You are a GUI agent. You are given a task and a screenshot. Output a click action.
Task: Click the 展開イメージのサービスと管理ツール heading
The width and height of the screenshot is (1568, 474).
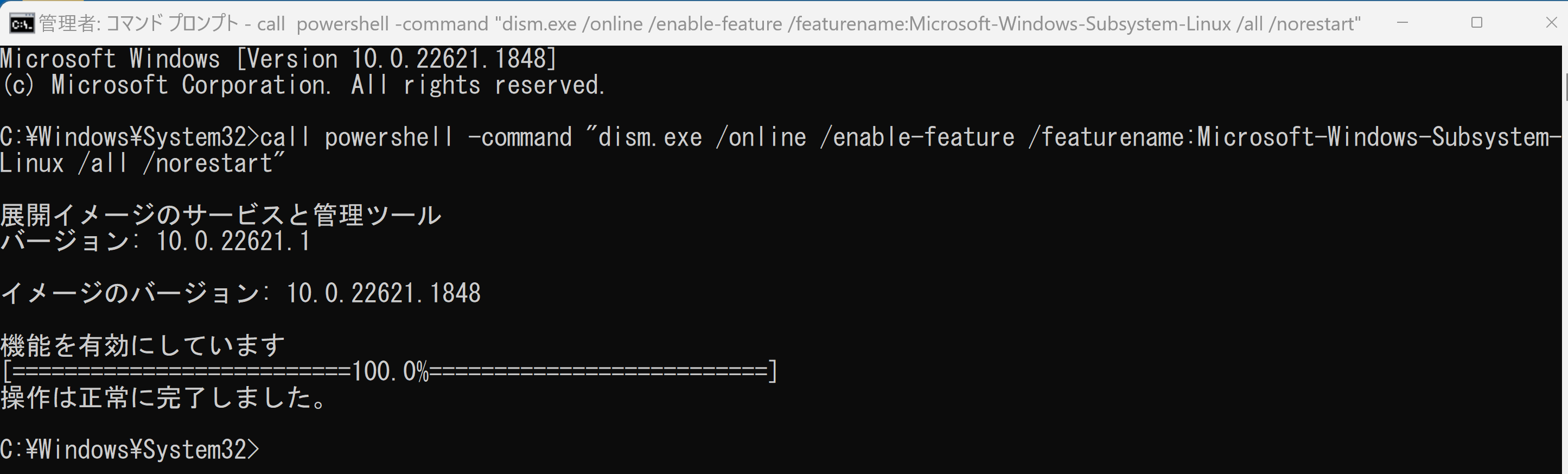tap(220, 215)
